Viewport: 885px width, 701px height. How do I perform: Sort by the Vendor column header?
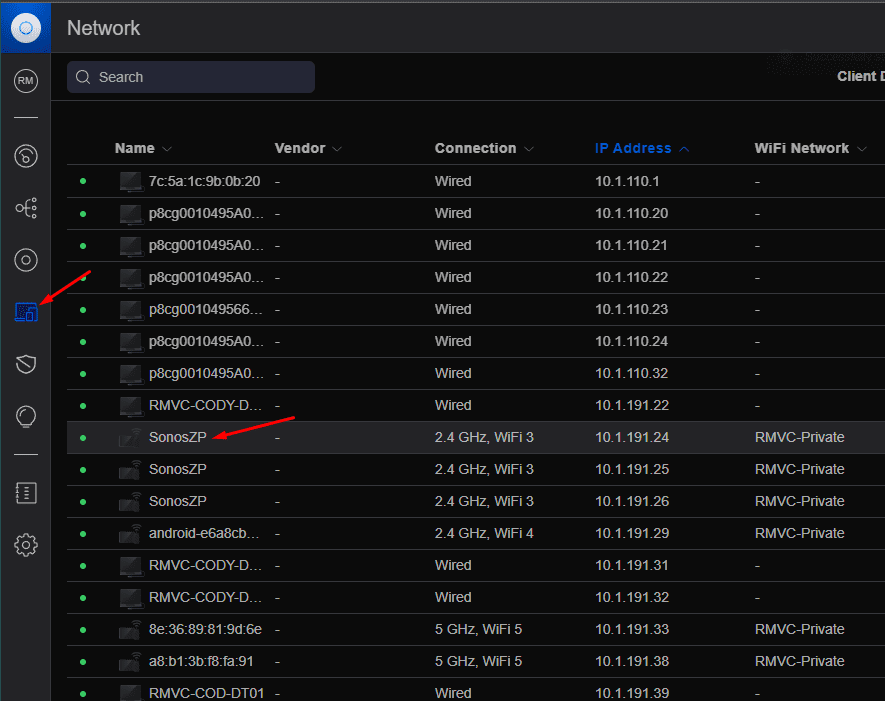tap(308, 148)
